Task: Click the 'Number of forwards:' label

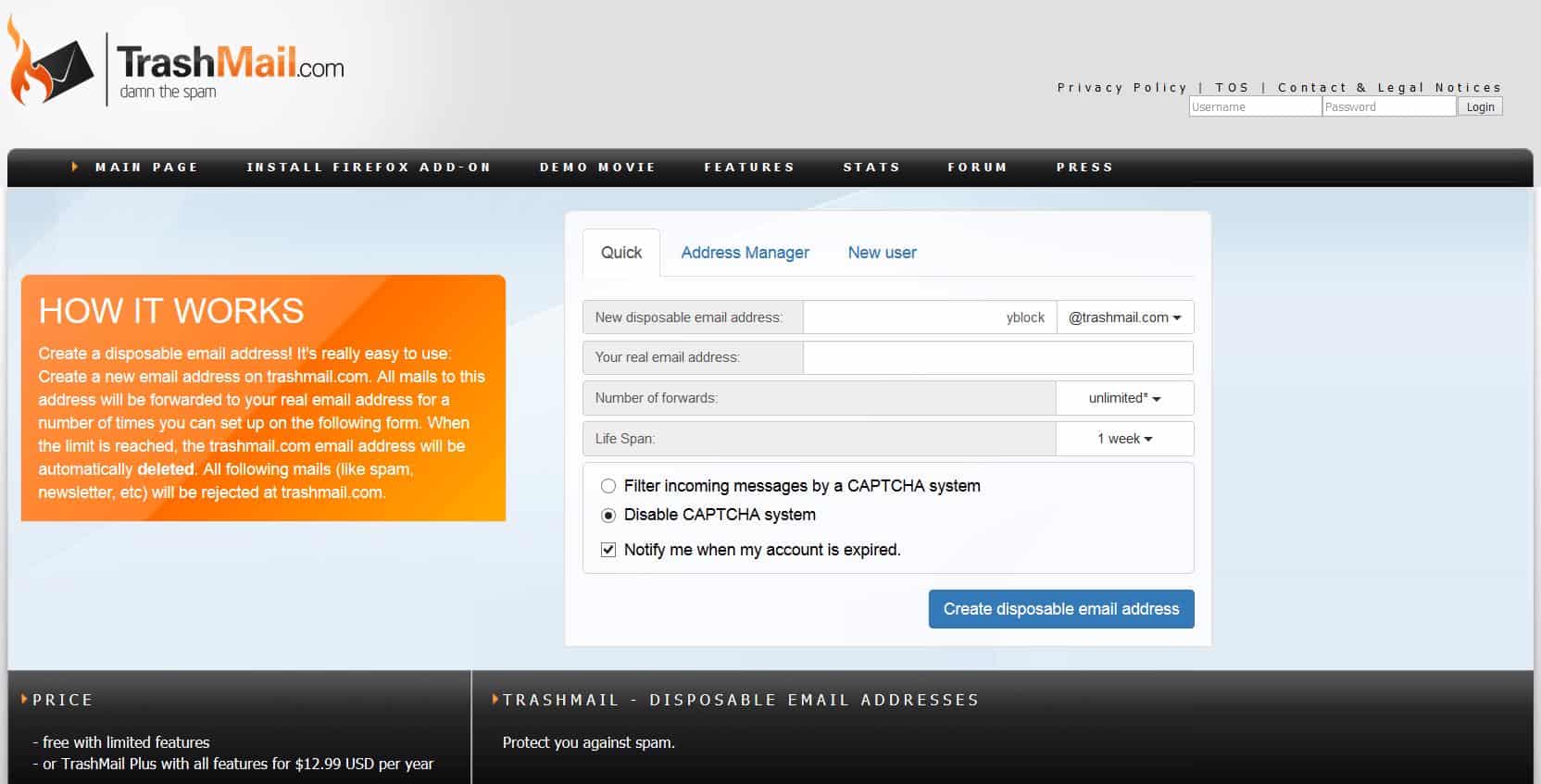Action: tap(656, 398)
